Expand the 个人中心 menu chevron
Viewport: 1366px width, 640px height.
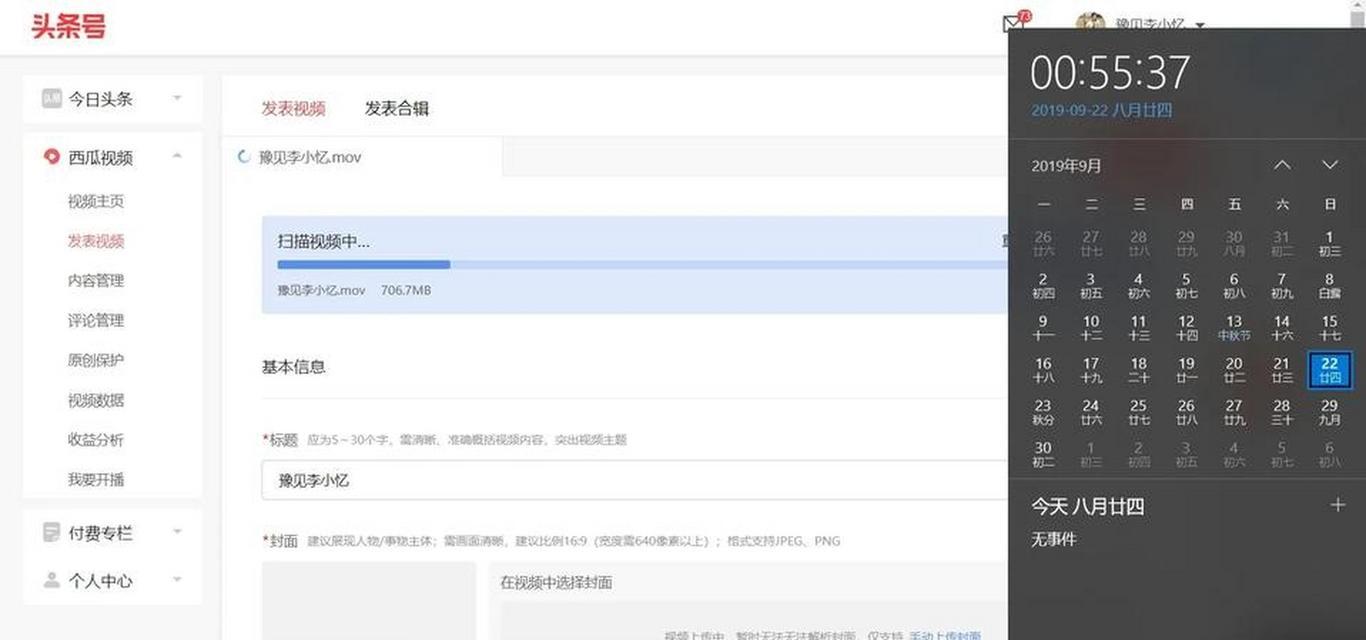coord(177,580)
